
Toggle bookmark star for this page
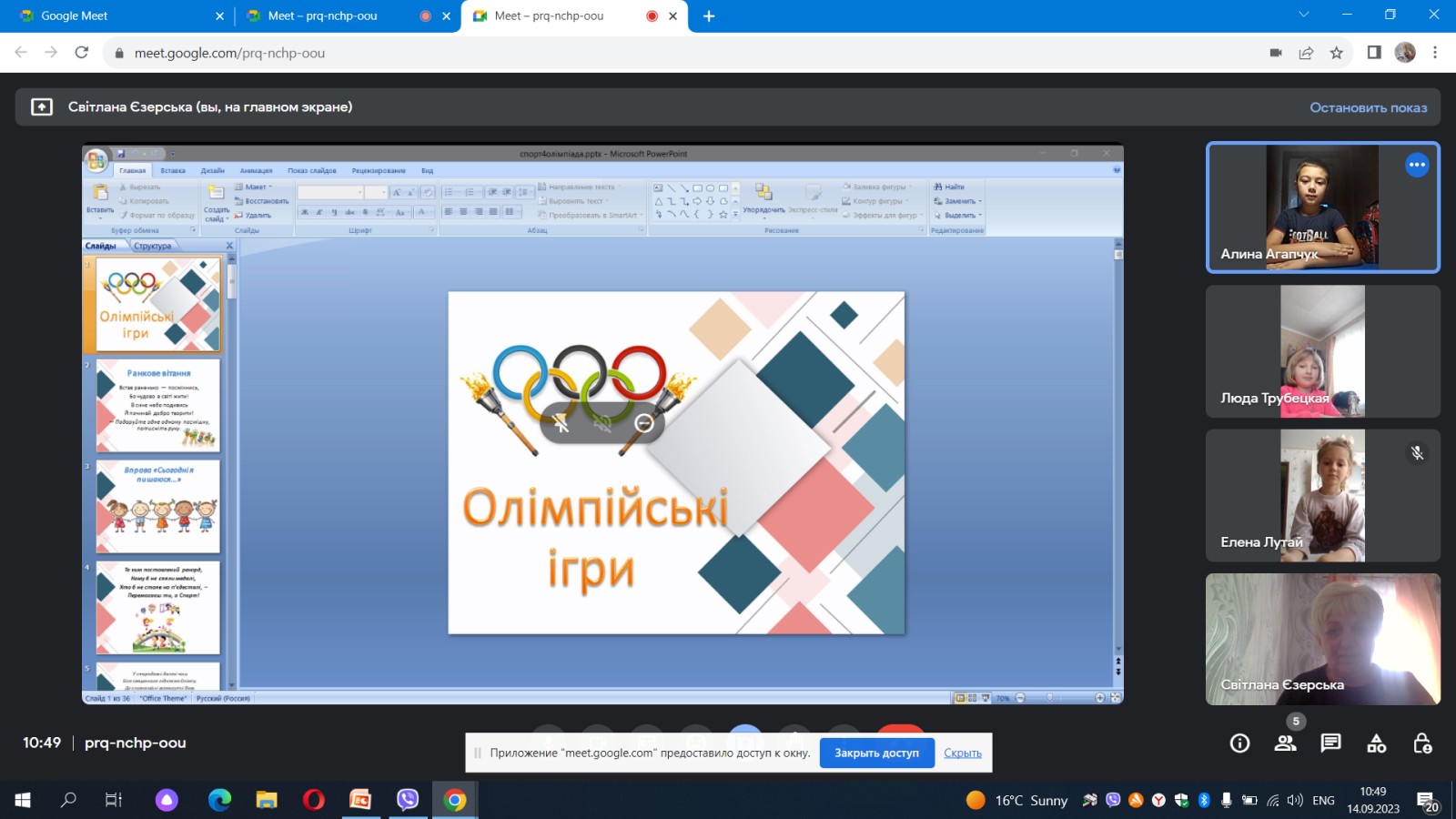point(1336,53)
